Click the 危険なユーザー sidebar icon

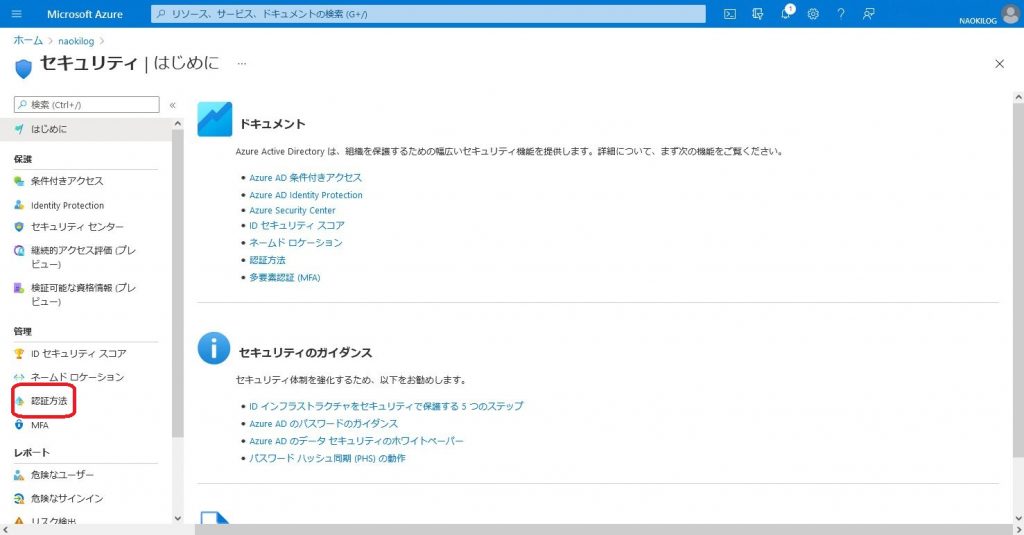click(x=19, y=475)
